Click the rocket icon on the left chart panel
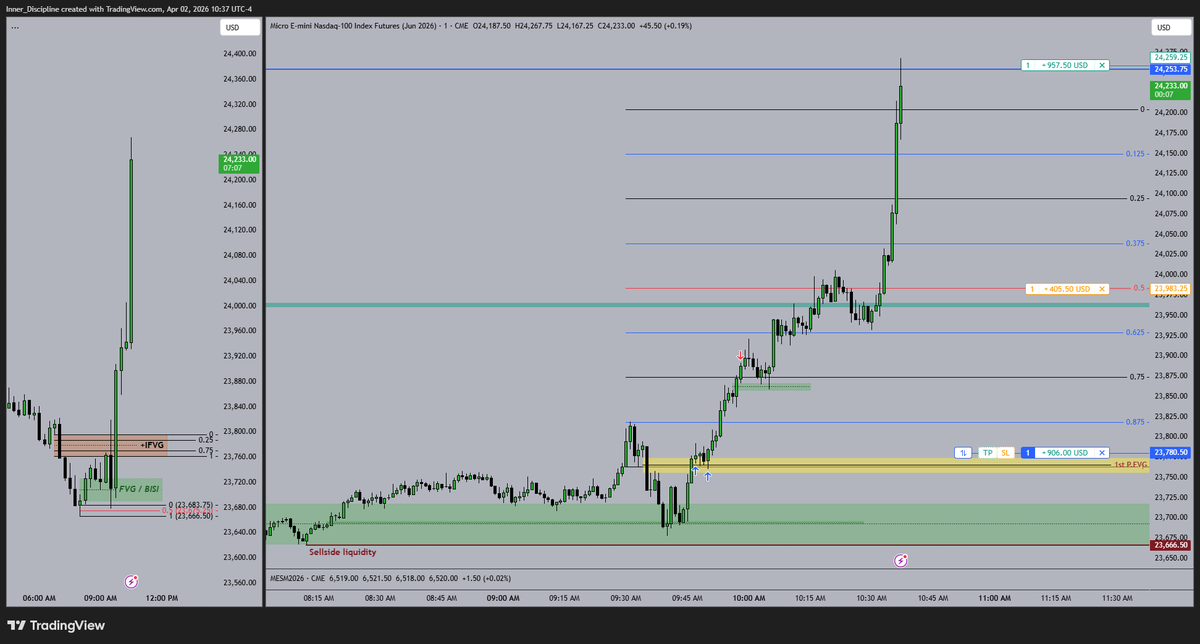This screenshot has height=644, width=1200. (x=130, y=581)
